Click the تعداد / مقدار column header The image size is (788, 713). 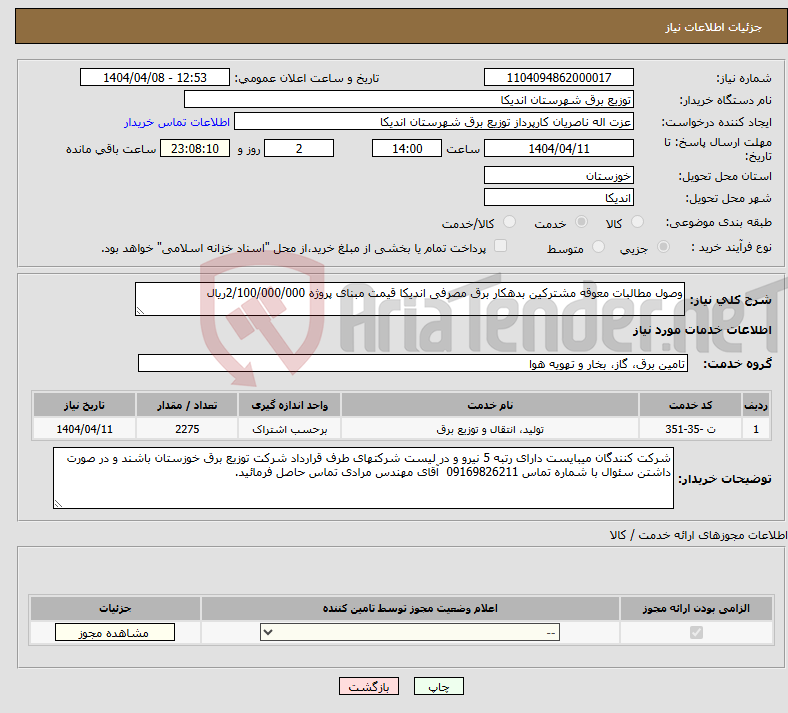187,405
